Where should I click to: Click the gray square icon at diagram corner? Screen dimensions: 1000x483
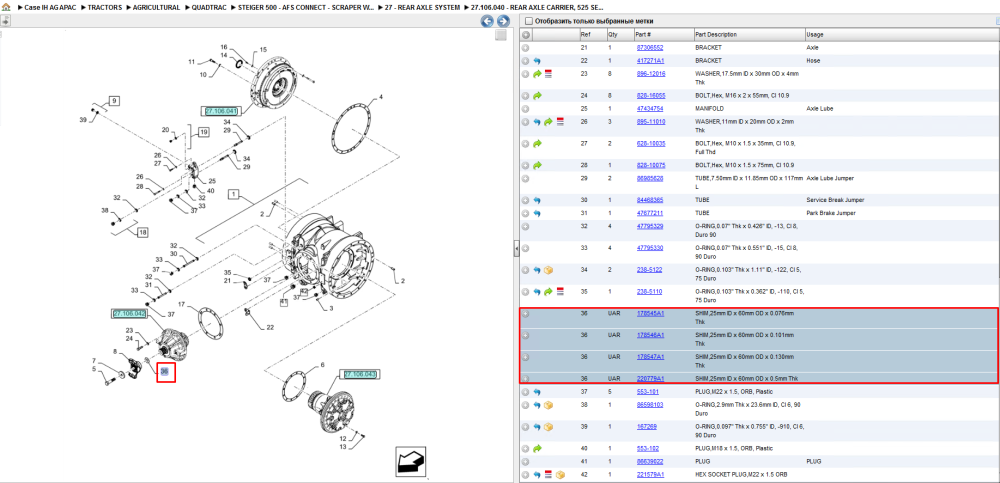(501, 35)
